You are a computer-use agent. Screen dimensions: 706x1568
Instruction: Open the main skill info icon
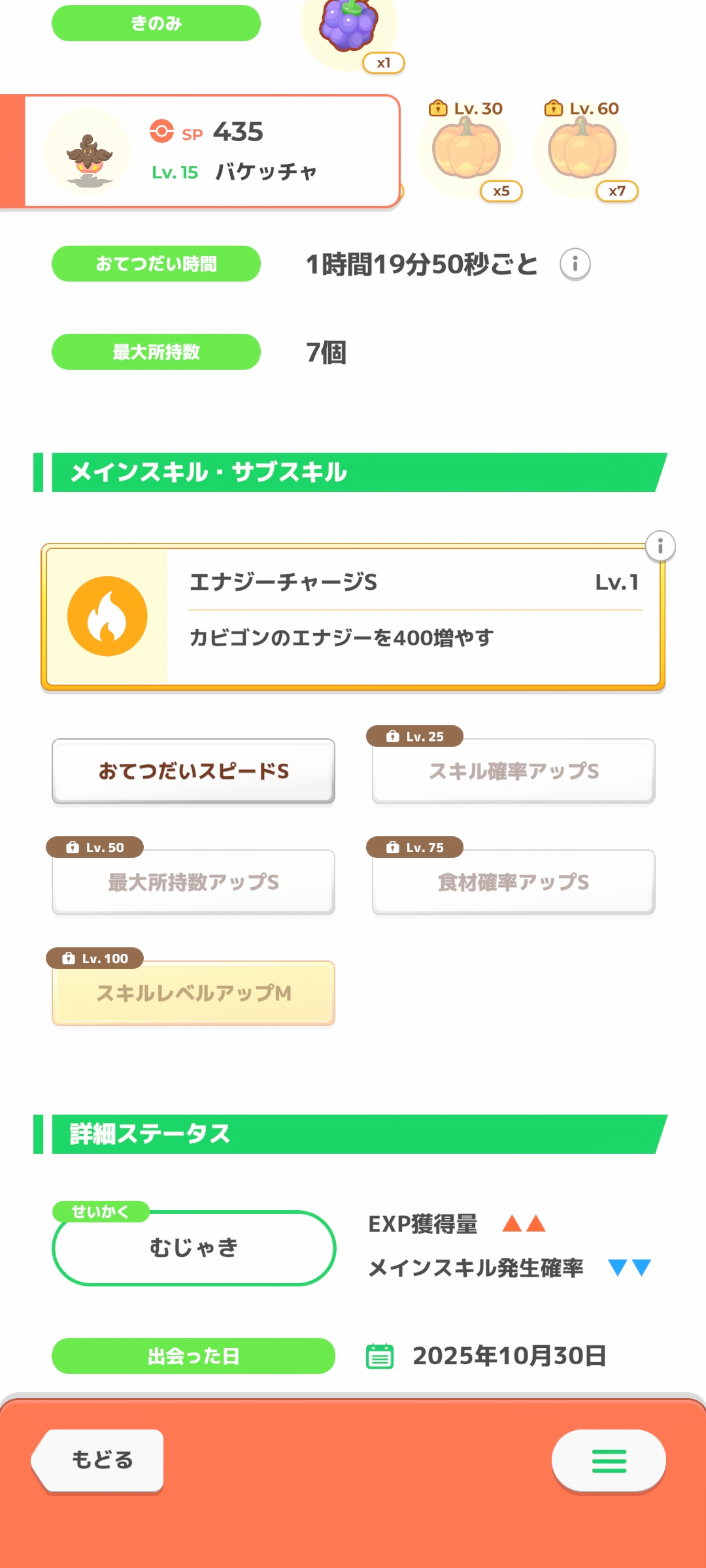660,546
